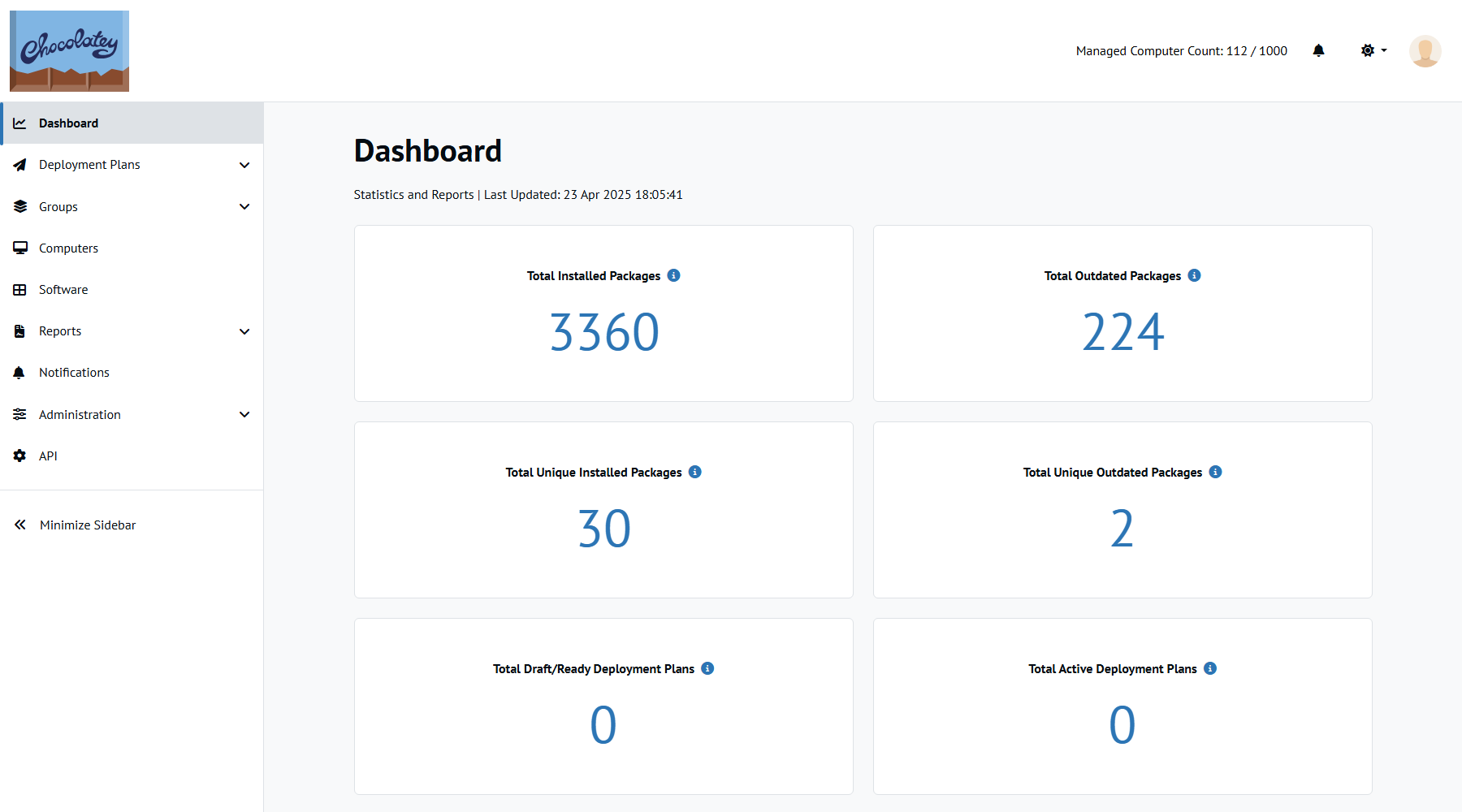
Task: Go to Computers page
Action: [132, 248]
